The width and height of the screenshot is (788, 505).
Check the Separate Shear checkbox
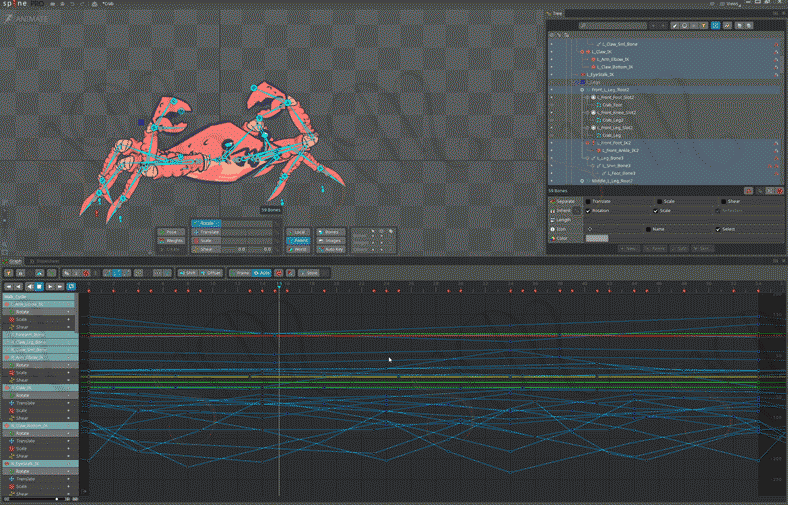[723, 201]
